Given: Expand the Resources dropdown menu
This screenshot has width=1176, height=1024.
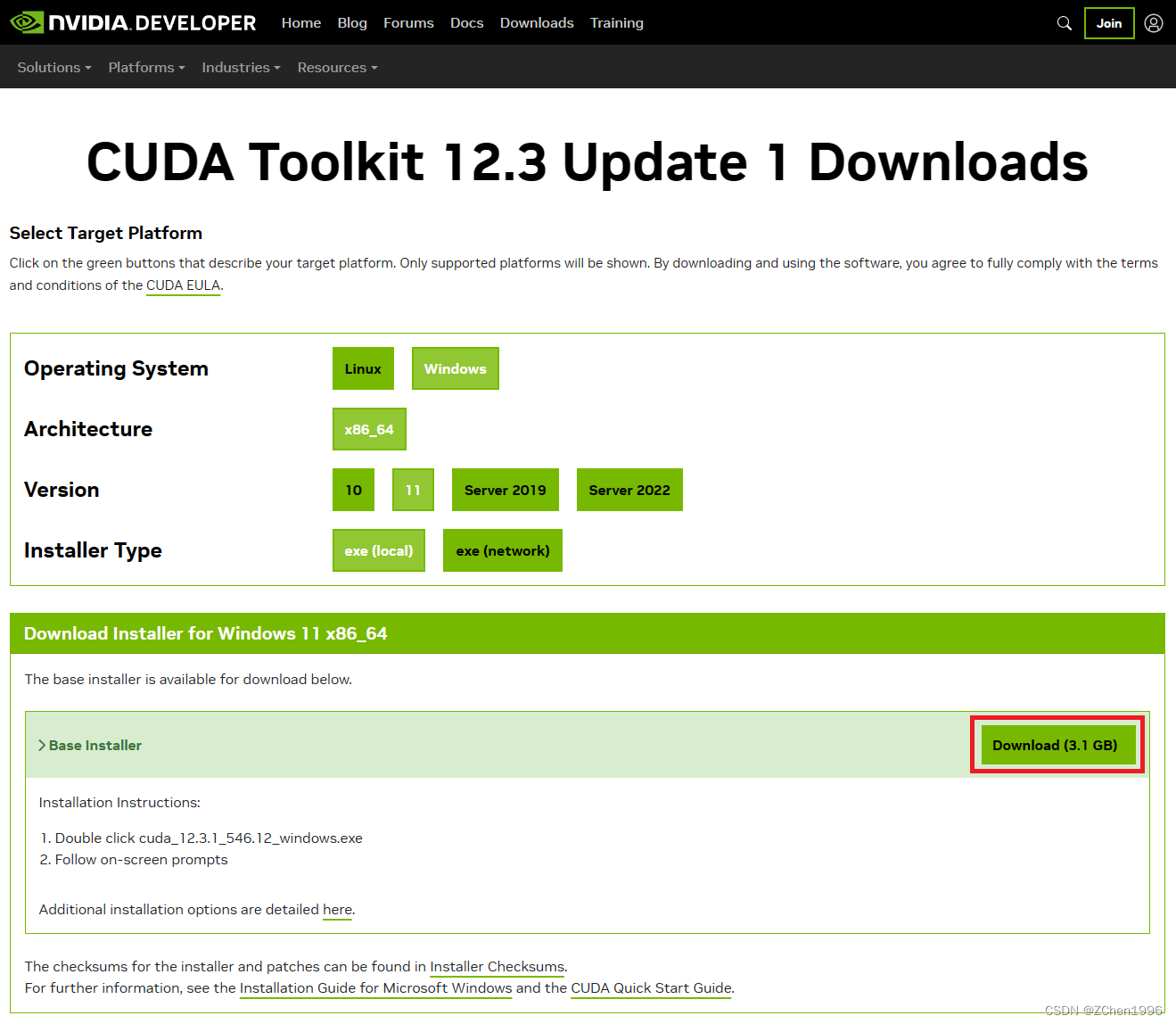Looking at the screenshot, I should tap(338, 68).
